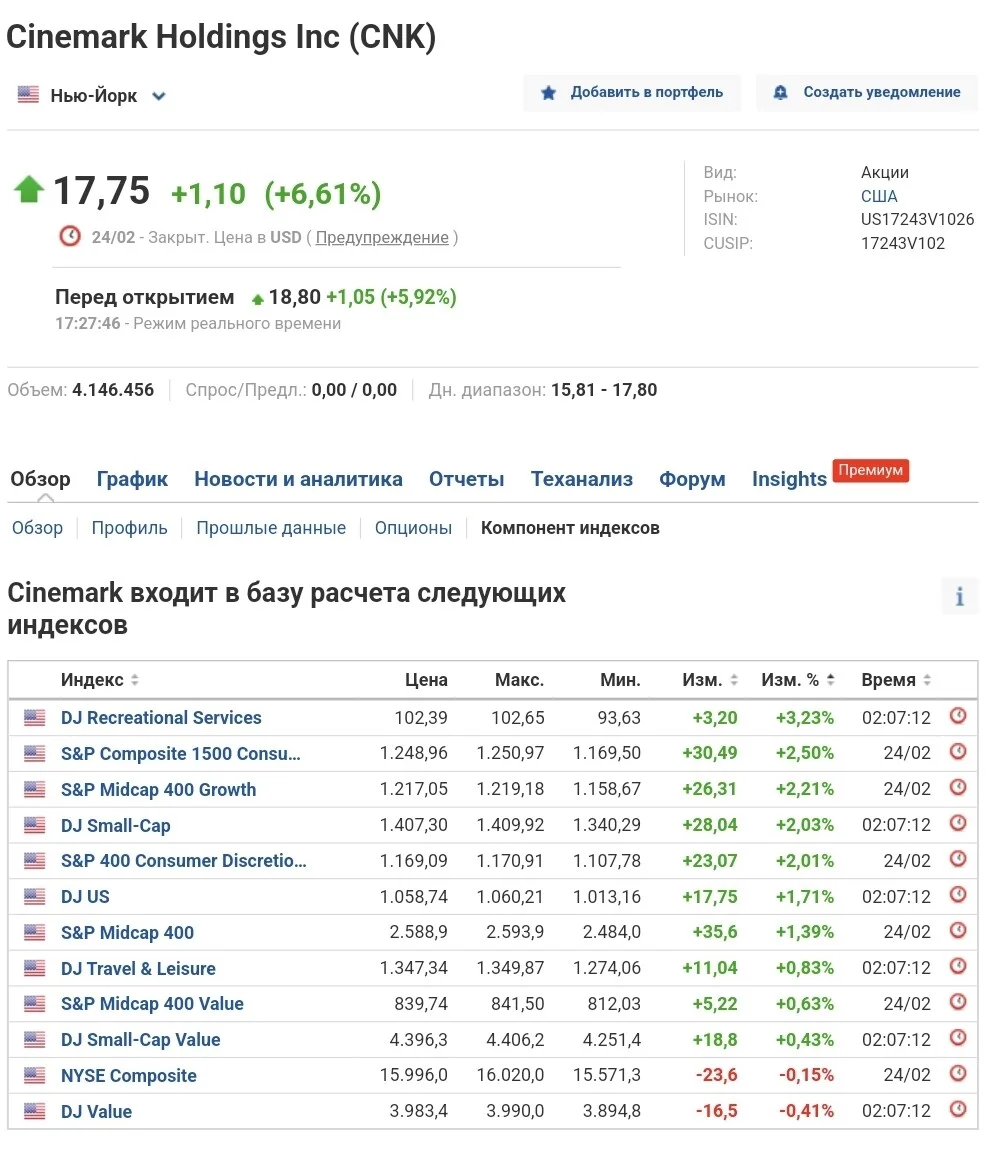Sort table by Изм. % column
Image resolution: width=1000 pixels, height=1158 pixels.
click(x=798, y=680)
